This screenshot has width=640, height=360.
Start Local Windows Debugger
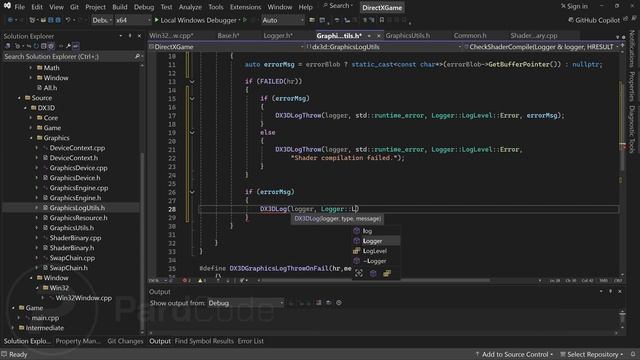point(195,20)
